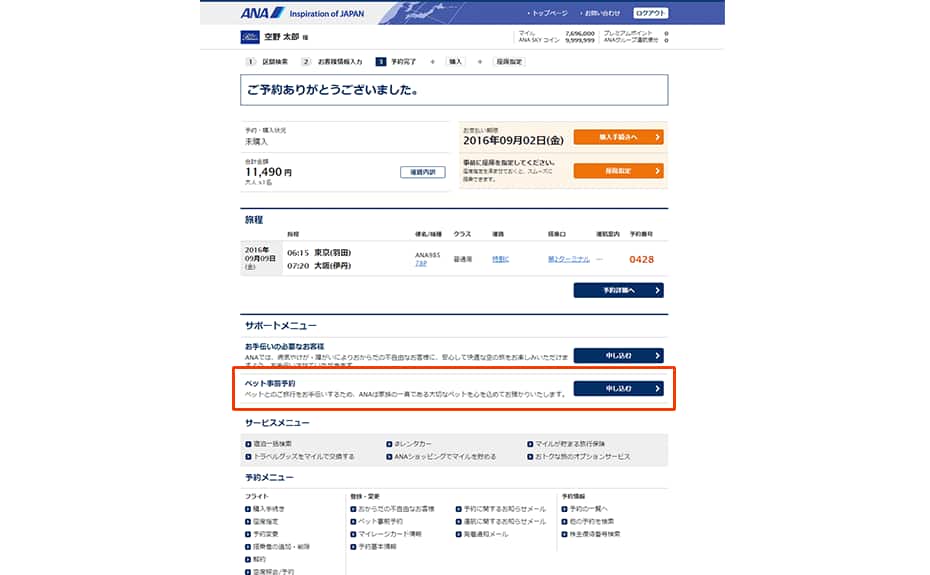
Task: Click the 予約詳細へ reservation details button
Action: pyautogui.click(x=618, y=290)
